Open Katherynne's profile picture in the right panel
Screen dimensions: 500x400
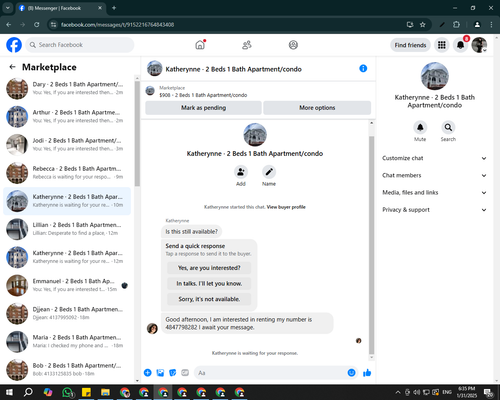click(x=435, y=76)
